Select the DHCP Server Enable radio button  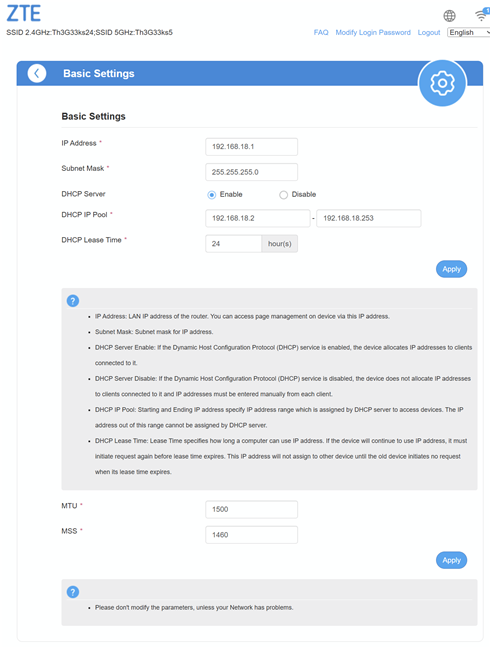(x=212, y=195)
